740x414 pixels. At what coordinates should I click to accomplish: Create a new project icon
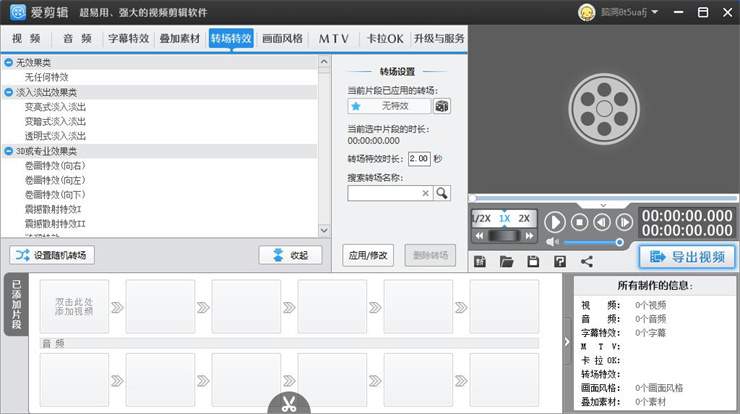coord(480,262)
